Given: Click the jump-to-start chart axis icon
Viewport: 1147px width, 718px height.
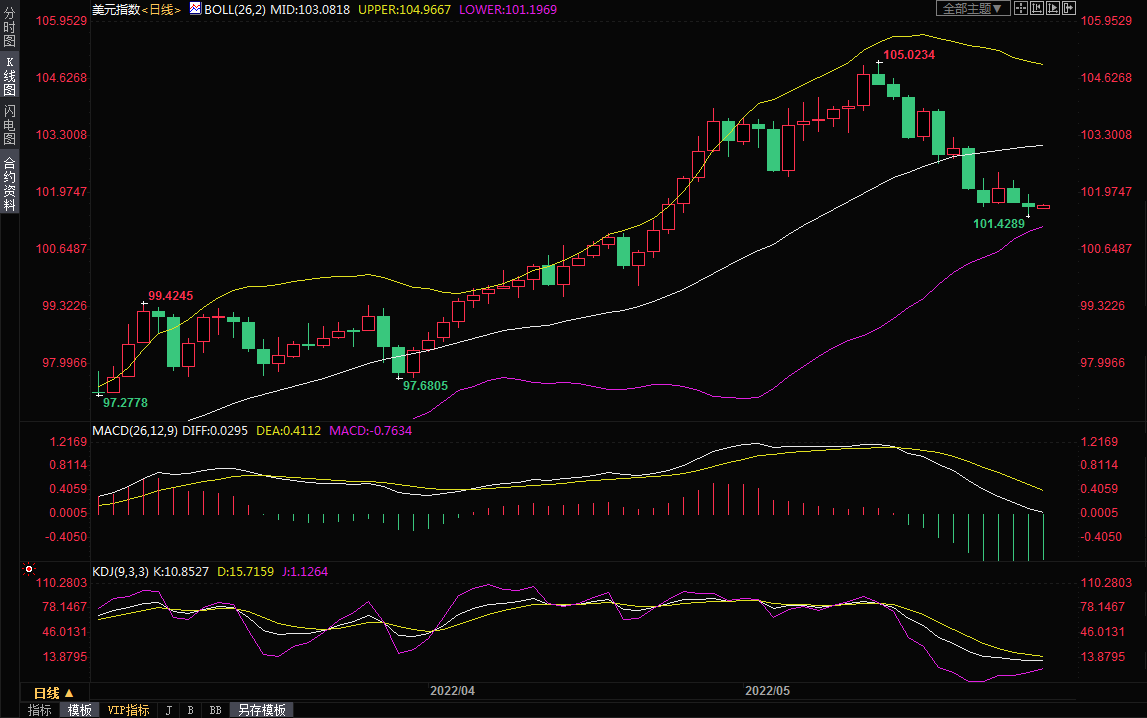Looking at the screenshot, I should click(1037, 8).
